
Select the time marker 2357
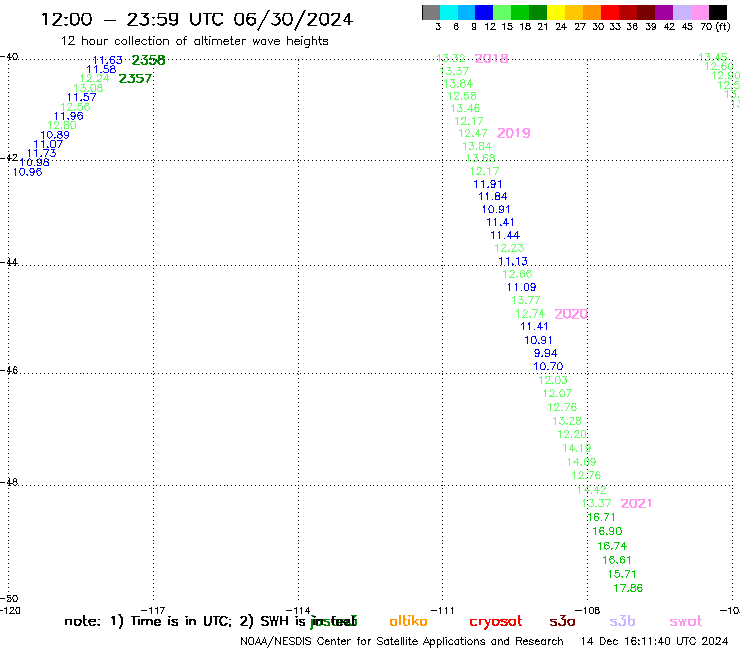click(x=135, y=78)
